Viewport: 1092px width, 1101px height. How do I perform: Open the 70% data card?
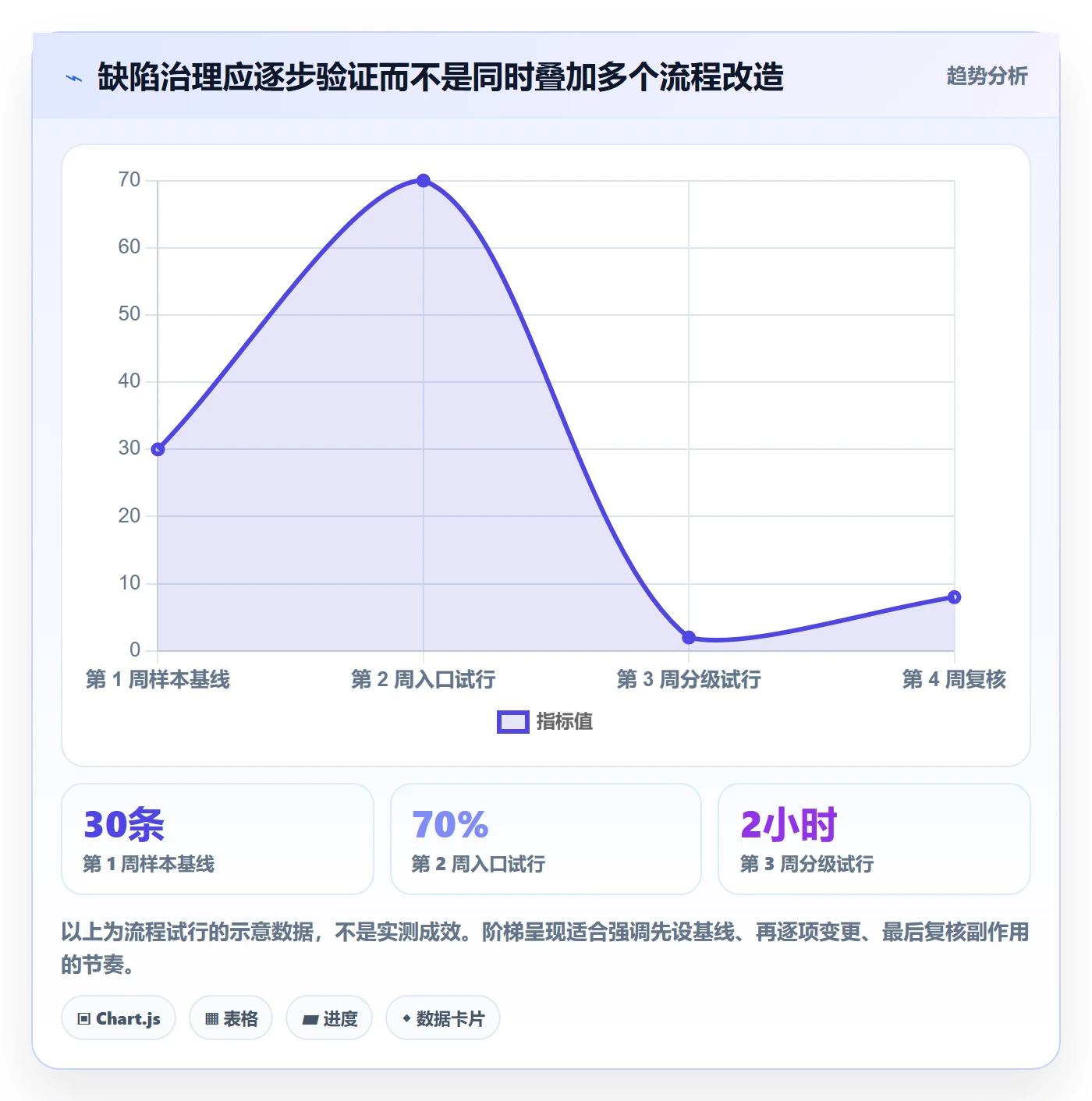coord(546,839)
